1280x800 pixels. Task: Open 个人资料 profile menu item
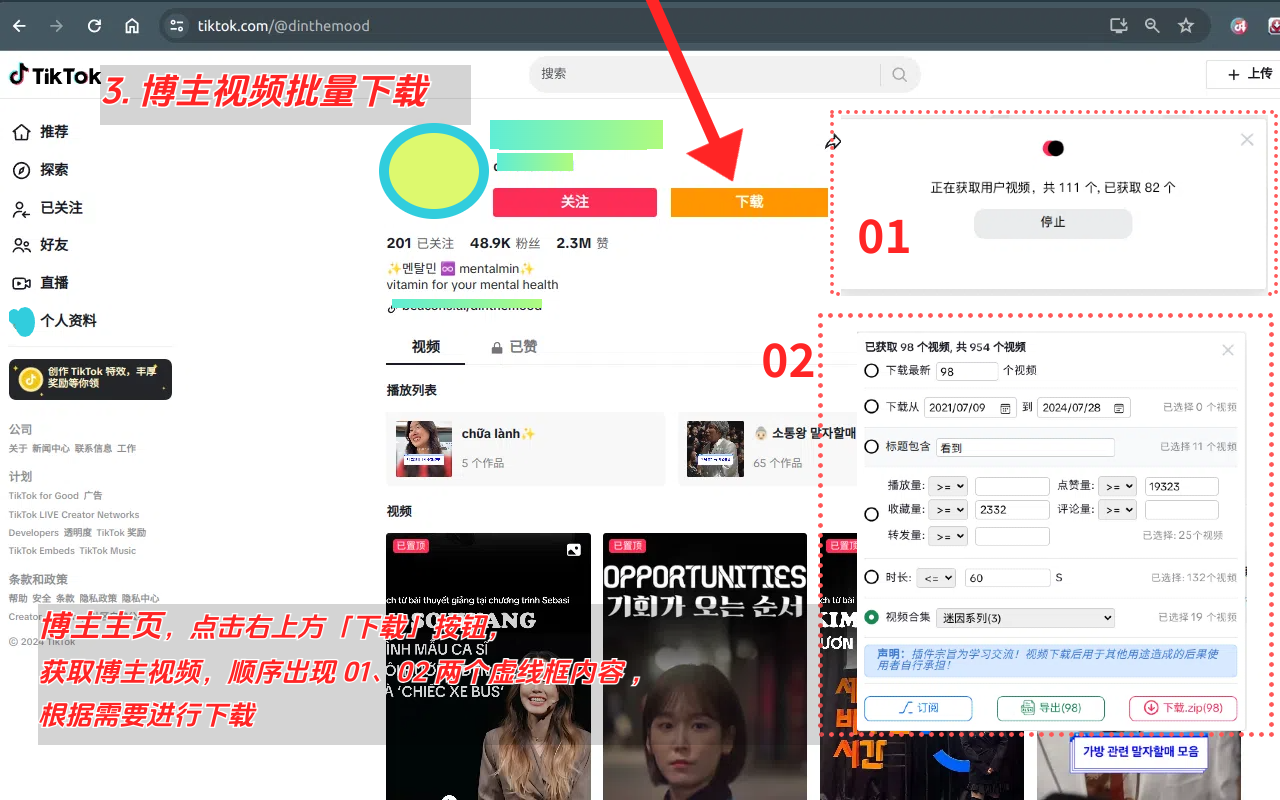tap(55, 321)
